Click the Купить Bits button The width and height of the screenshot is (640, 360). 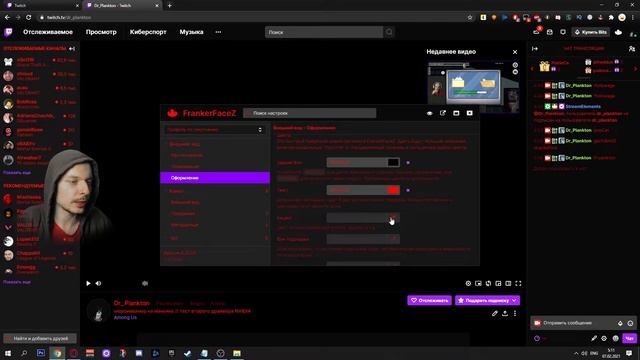point(591,32)
